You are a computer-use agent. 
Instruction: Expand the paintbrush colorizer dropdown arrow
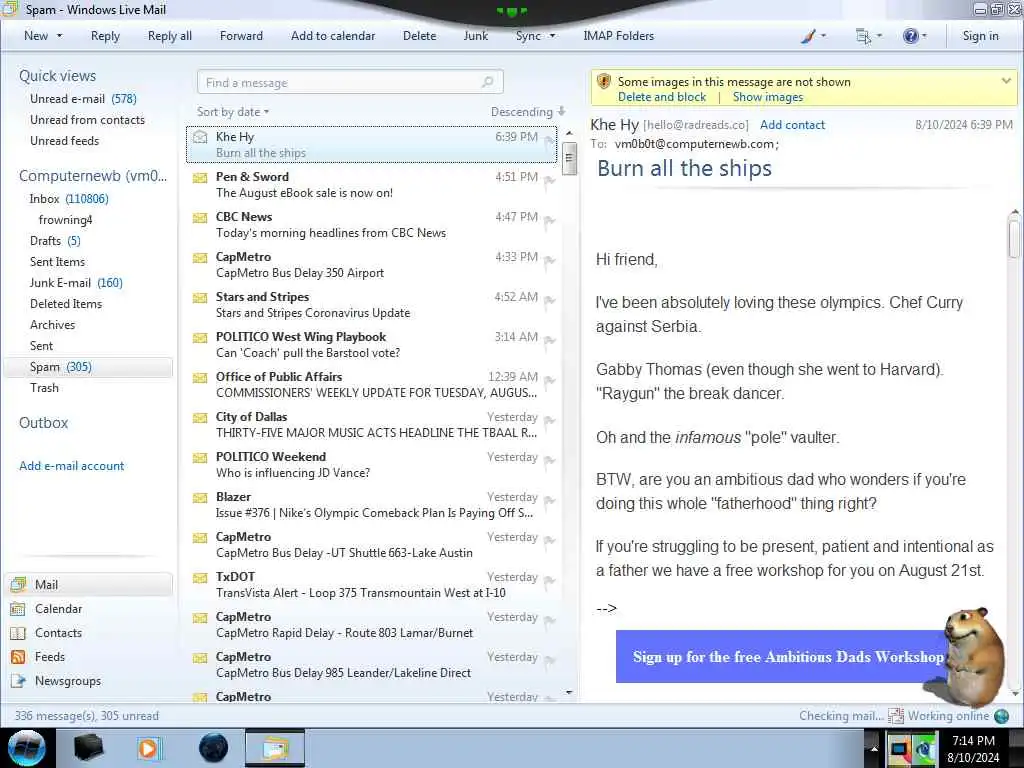click(824, 37)
